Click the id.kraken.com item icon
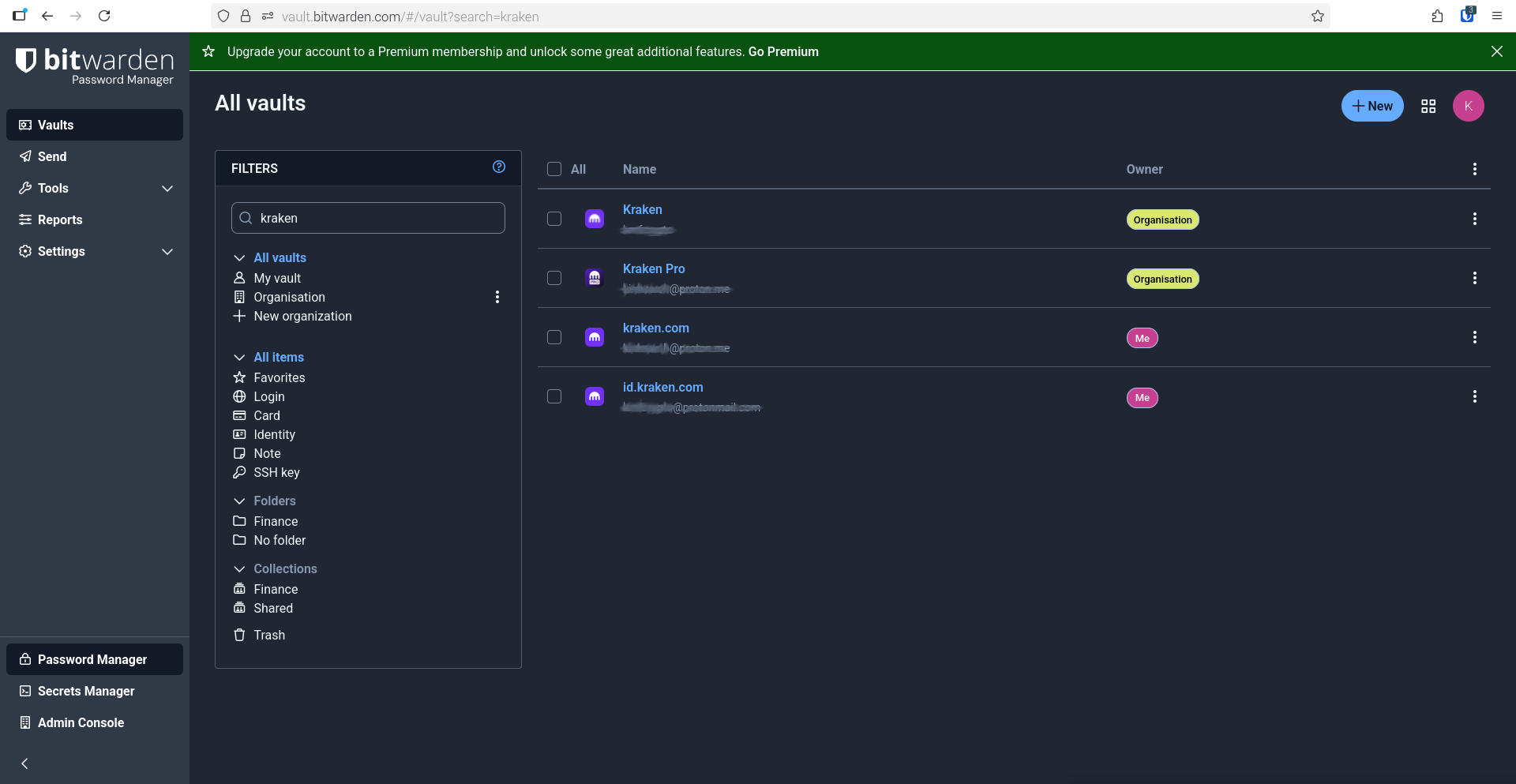This screenshot has width=1516, height=784. 595,396
